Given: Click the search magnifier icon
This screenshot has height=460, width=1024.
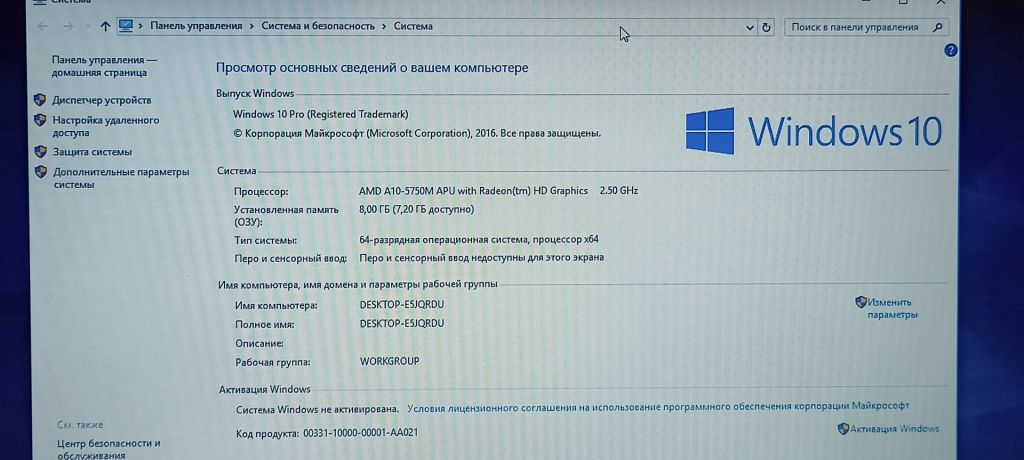Looking at the screenshot, I should [x=938, y=27].
